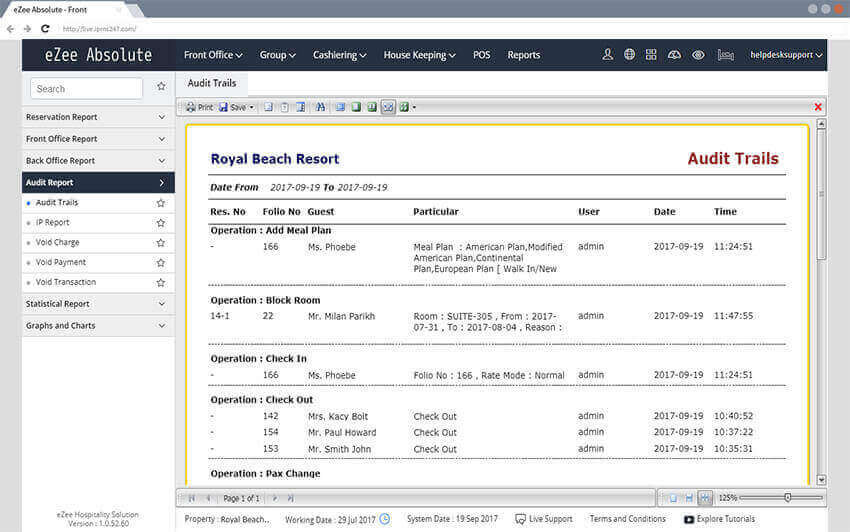Expand the Back Office Report section
This screenshot has height=532, width=850.
pyautogui.click(x=98, y=161)
